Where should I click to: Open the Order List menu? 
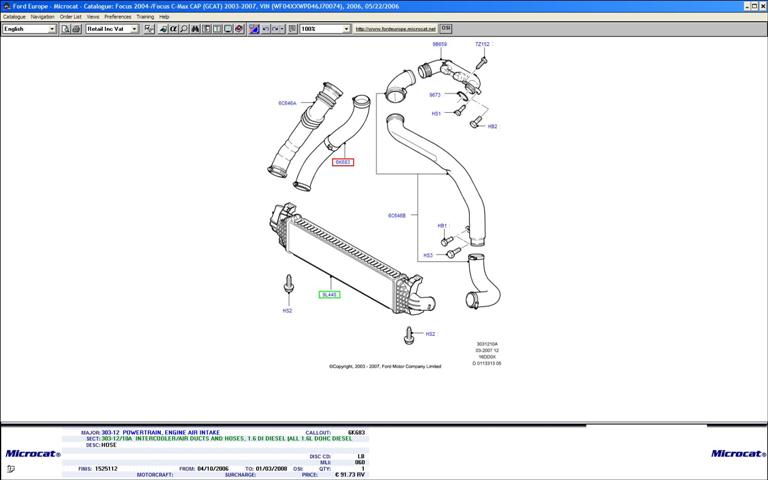tap(70, 17)
